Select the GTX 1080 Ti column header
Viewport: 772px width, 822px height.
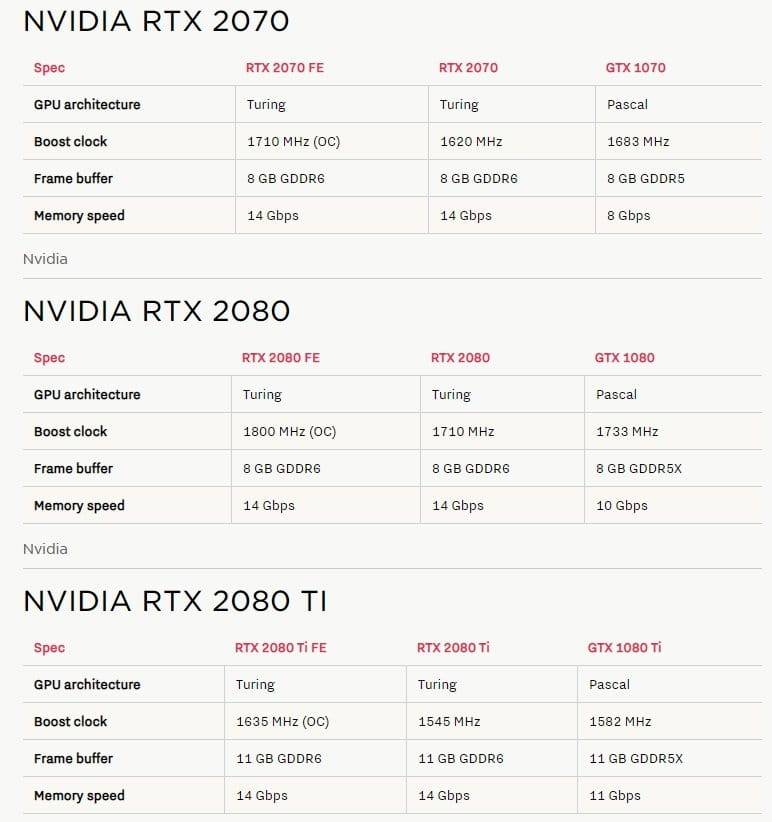click(x=624, y=648)
